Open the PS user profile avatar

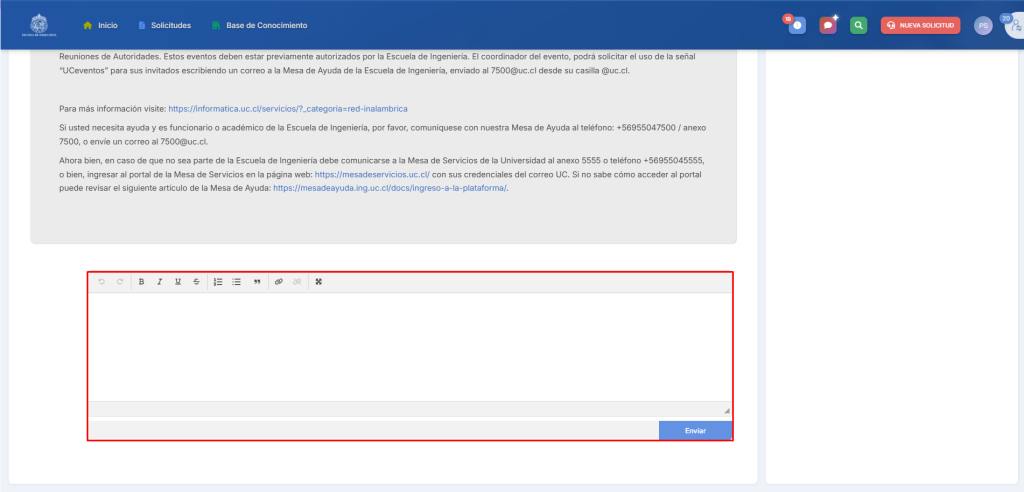pyautogui.click(x=983, y=25)
